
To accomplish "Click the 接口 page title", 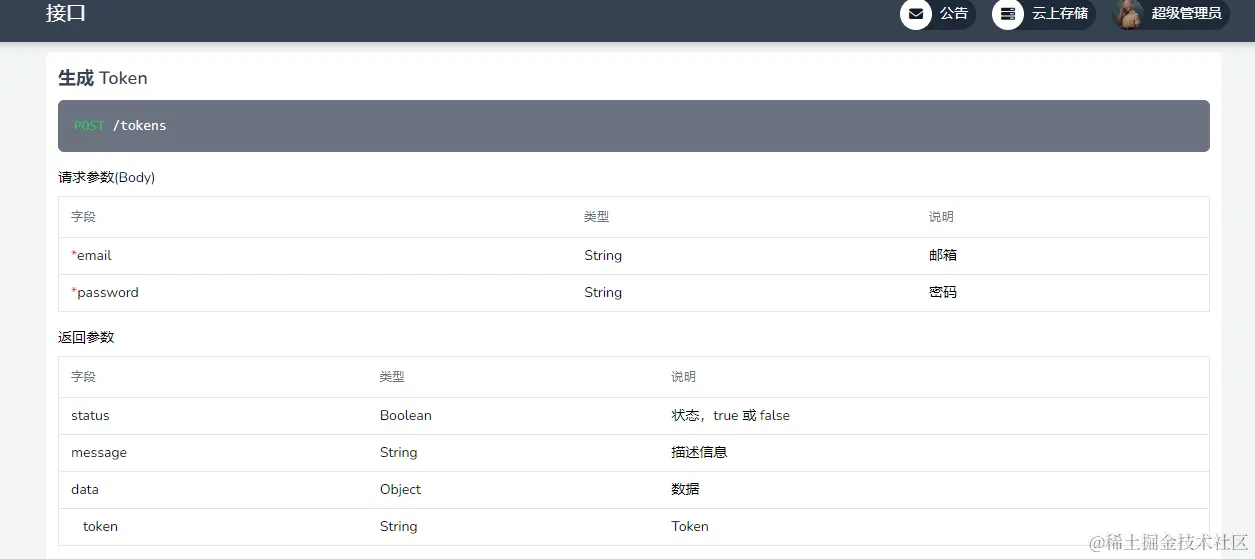I will point(66,13).
